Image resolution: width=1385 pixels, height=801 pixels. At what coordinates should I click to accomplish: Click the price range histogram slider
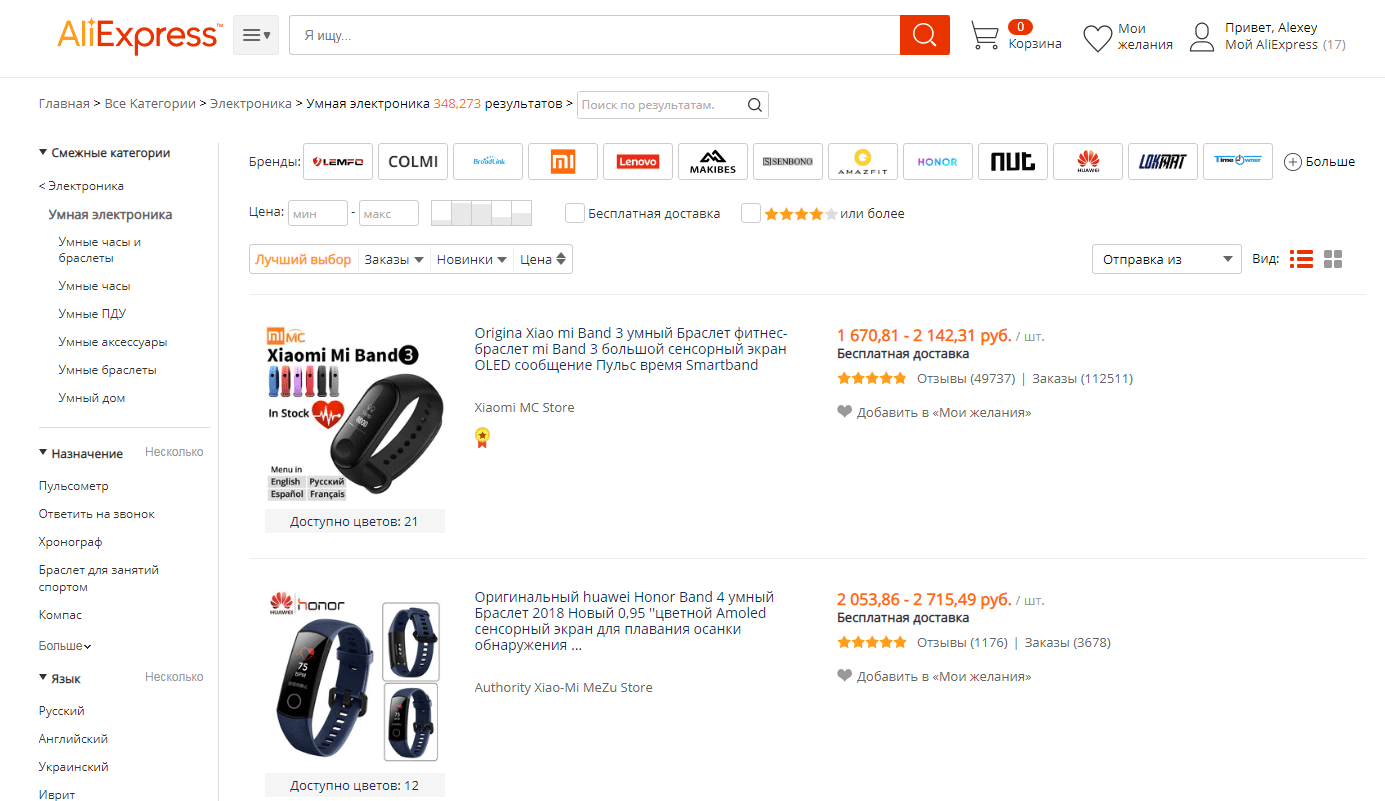[x=481, y=213]
